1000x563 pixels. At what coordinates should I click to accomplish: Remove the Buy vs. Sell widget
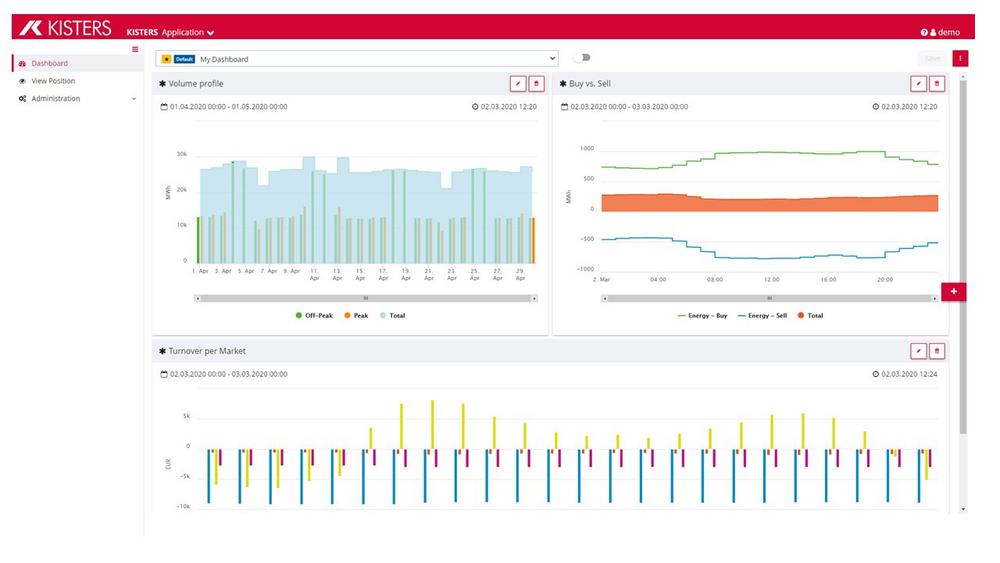936,84
